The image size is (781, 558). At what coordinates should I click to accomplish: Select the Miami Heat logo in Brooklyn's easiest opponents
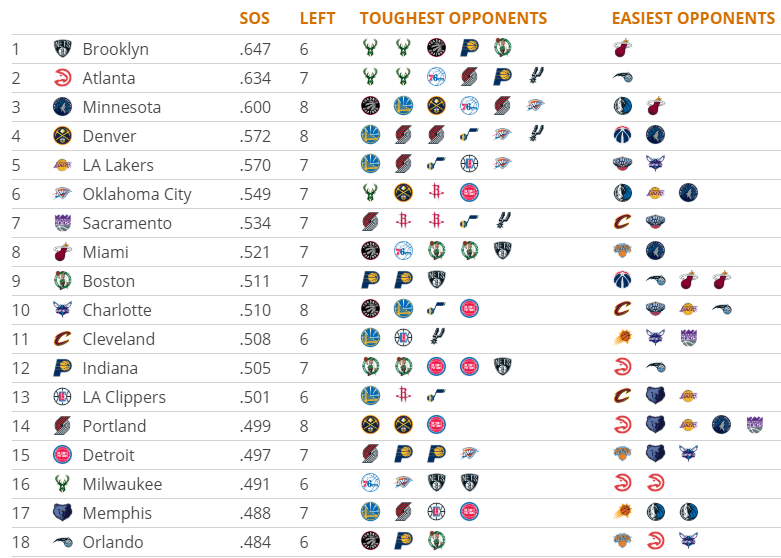click(622, 48)
